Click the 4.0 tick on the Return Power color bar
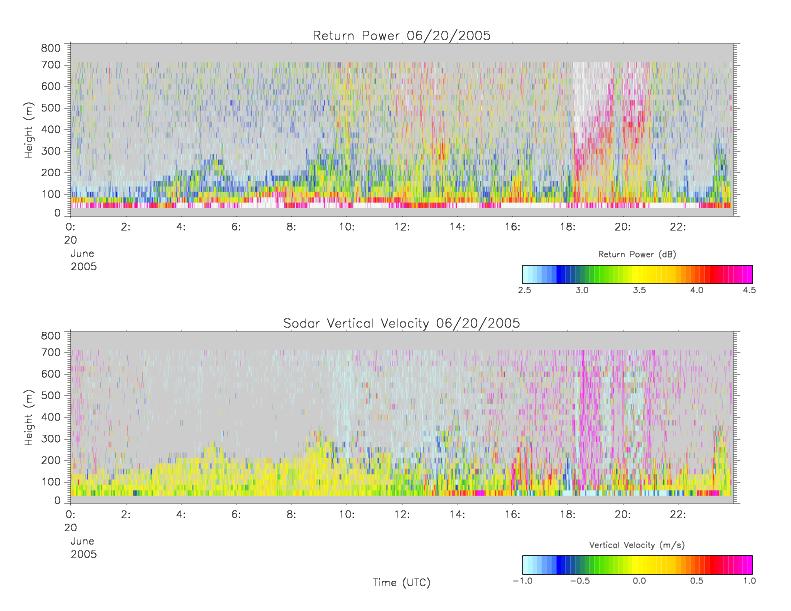The height and width of the screenshot is (611, 791). [x=697, y=290]
